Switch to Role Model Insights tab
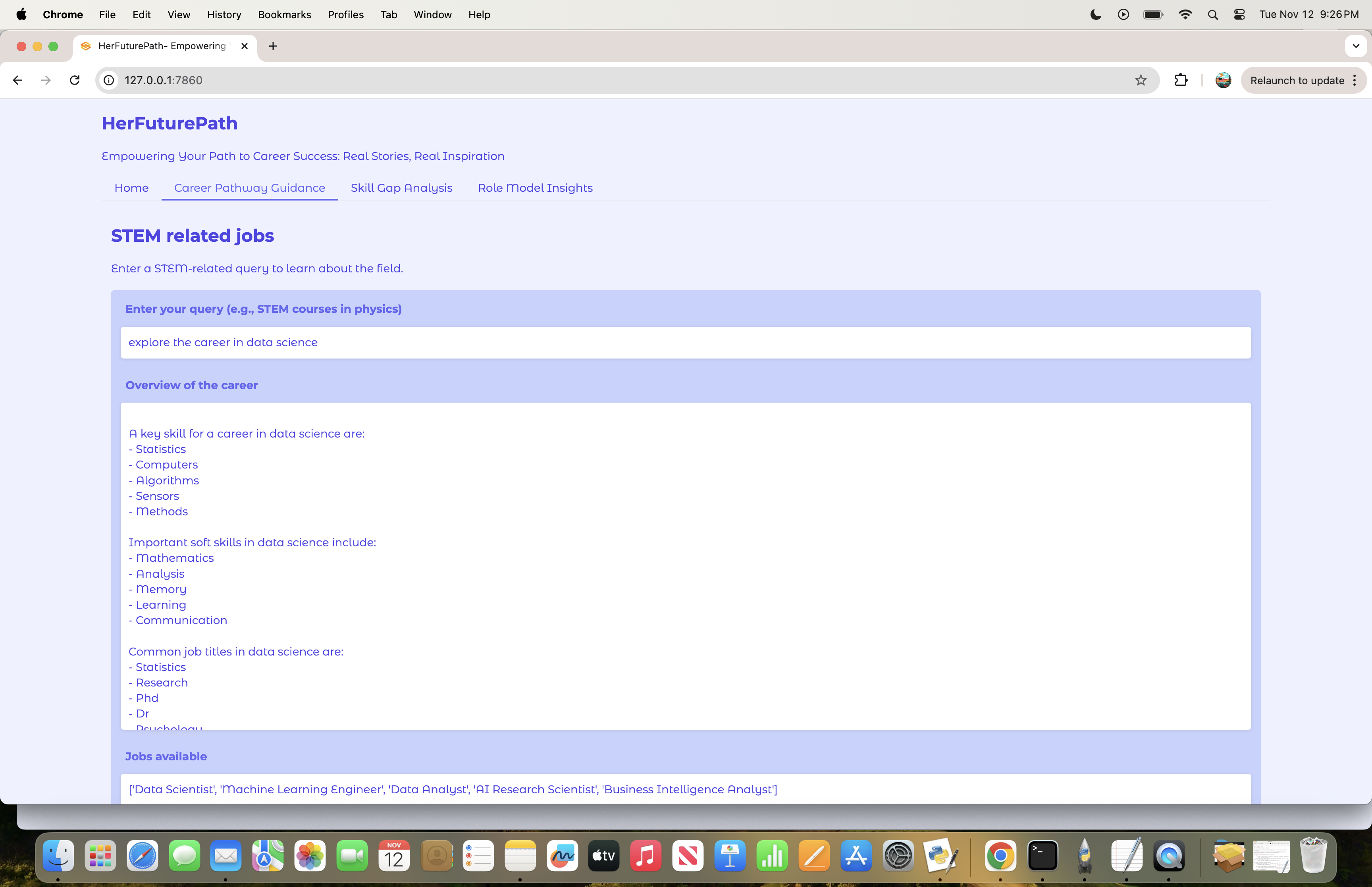This screenshot has width=1372, height=887. click(x=535, y=188)
